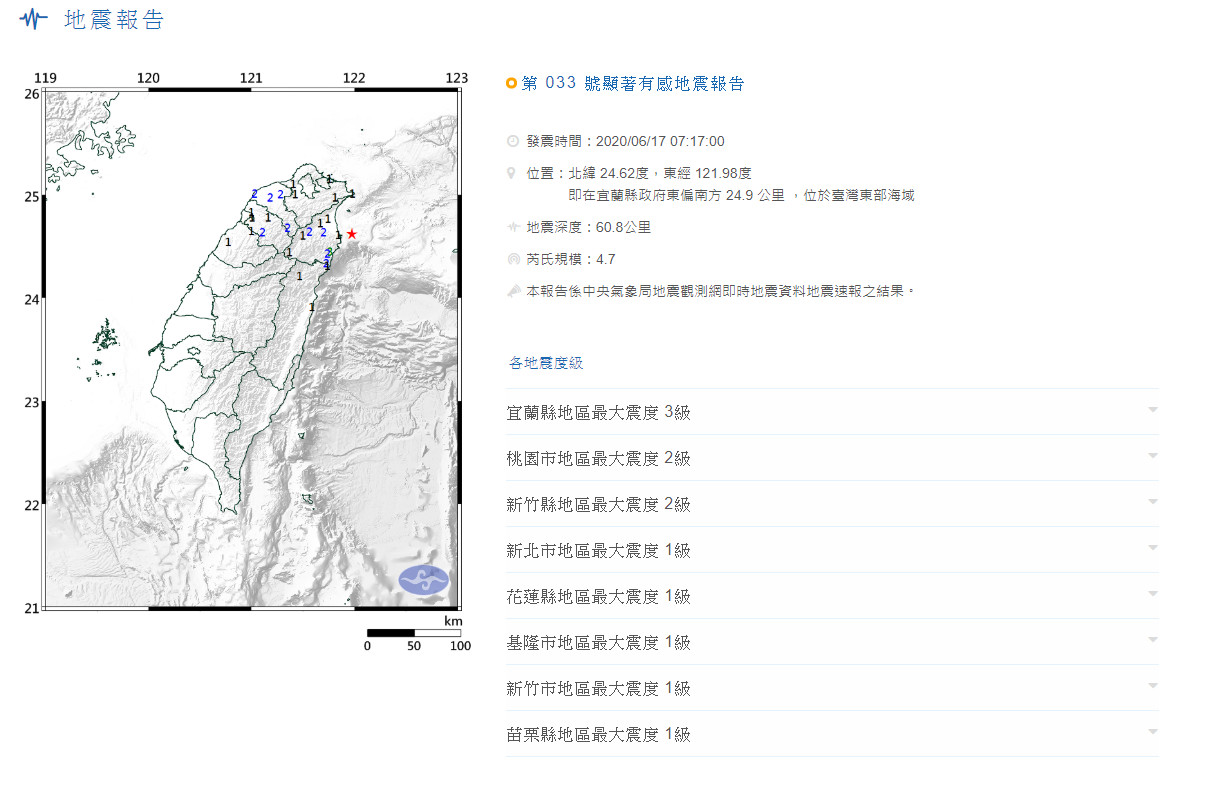This screenshot has width=1225, height=797.
Task: Click the pushpin icon before the report note
Action: [513, 291]
